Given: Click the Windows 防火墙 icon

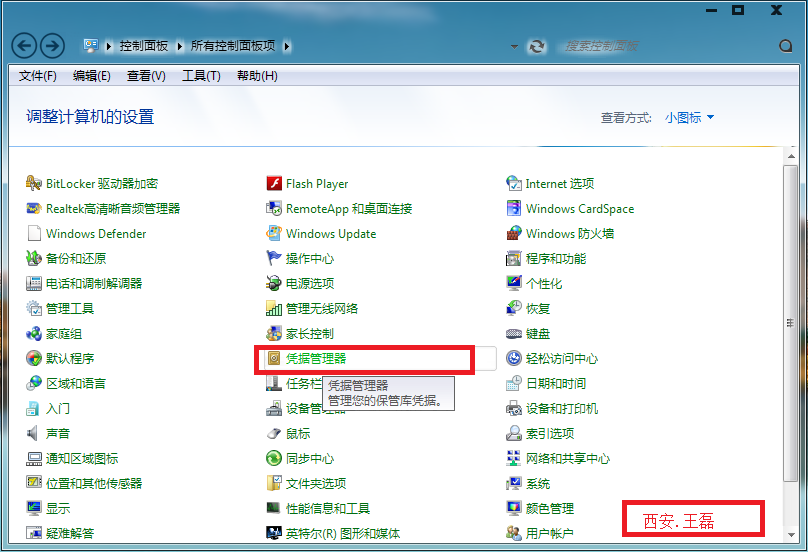Looking at the screenshot, I should [514, 233].
